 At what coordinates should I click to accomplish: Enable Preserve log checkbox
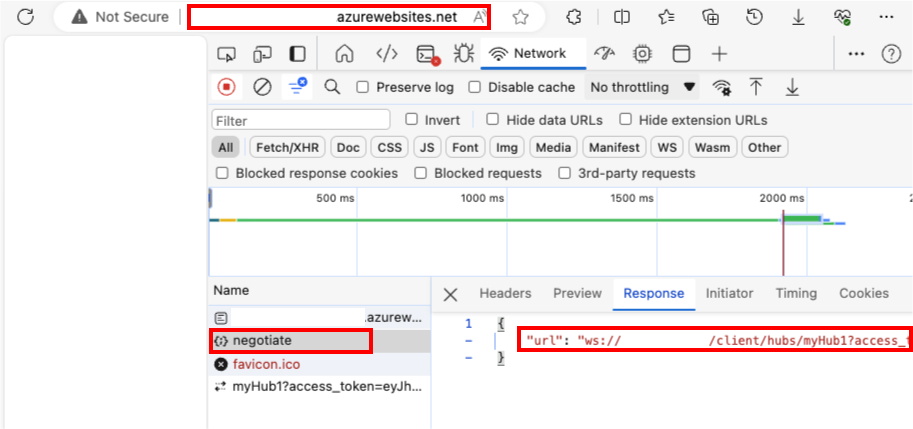[363, 87]
